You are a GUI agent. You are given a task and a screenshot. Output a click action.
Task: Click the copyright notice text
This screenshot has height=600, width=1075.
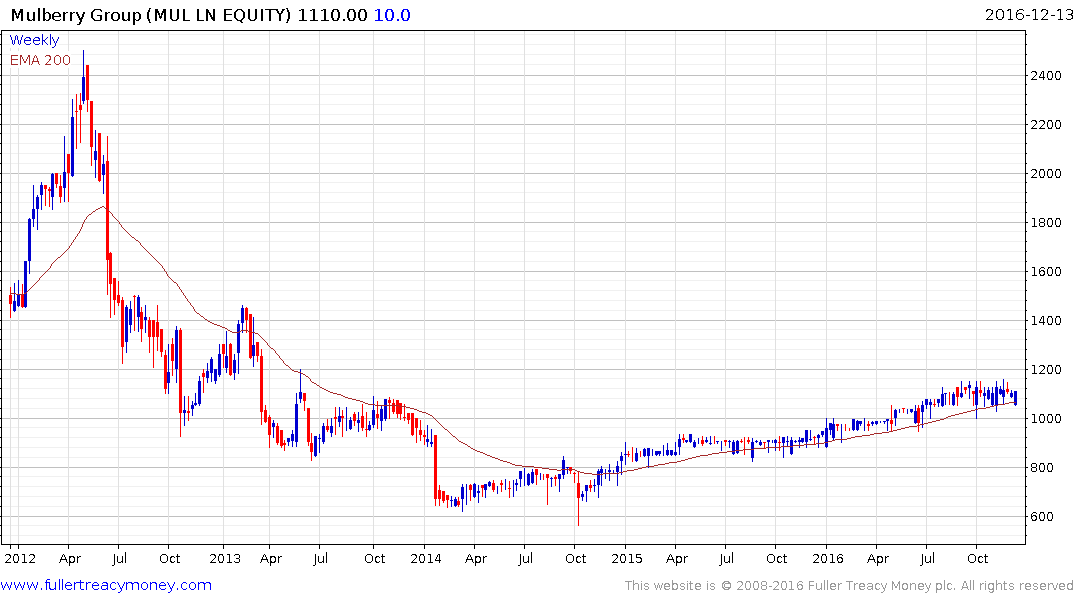click(849, 586)
